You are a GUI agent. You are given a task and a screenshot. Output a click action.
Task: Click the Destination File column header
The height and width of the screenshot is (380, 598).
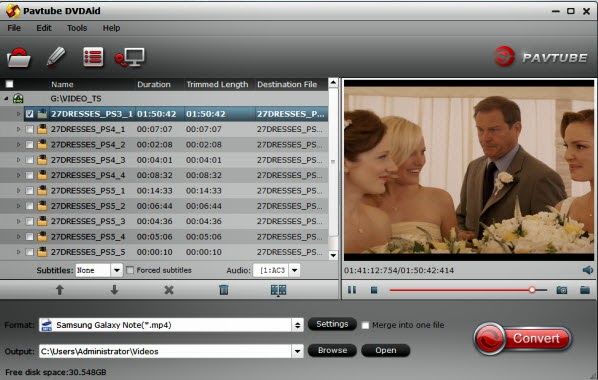coord(287,84)
